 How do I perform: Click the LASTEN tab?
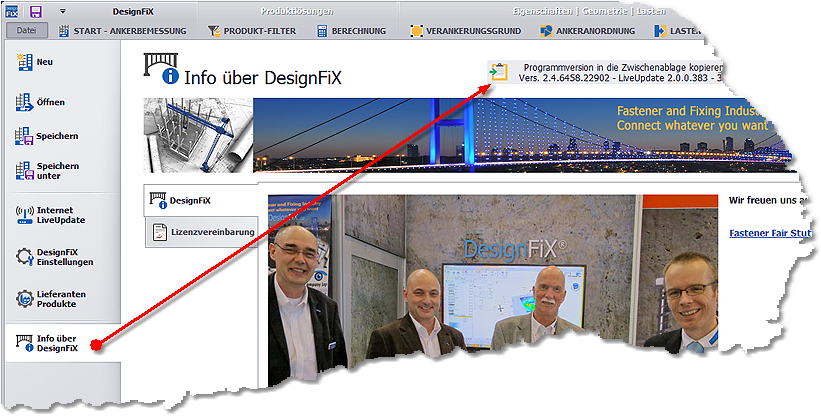[x=677, y=31]
